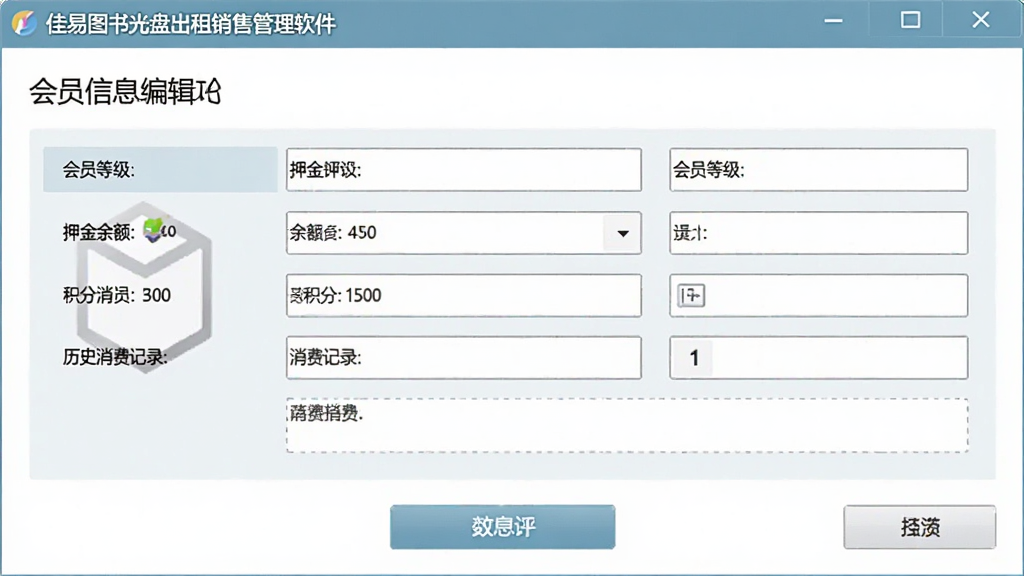1024x576 pixels.
Task: Click the 积分消员: 300 label
Action: tap(117, 295)
